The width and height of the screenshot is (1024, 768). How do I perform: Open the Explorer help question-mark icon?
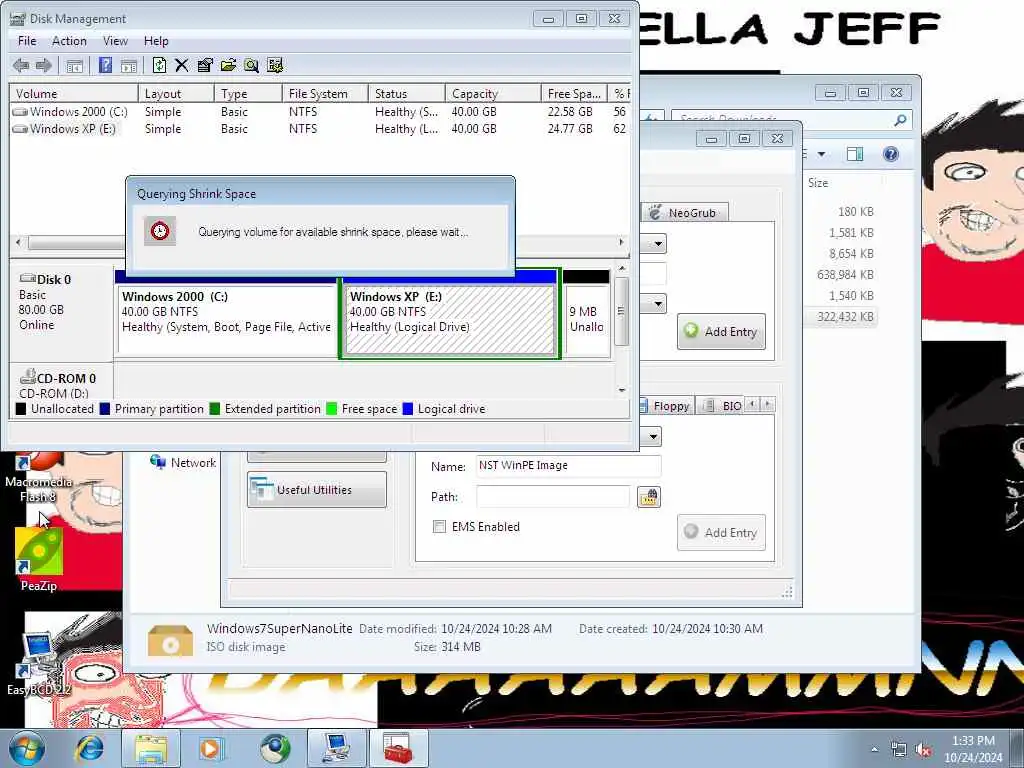[891, 154]
